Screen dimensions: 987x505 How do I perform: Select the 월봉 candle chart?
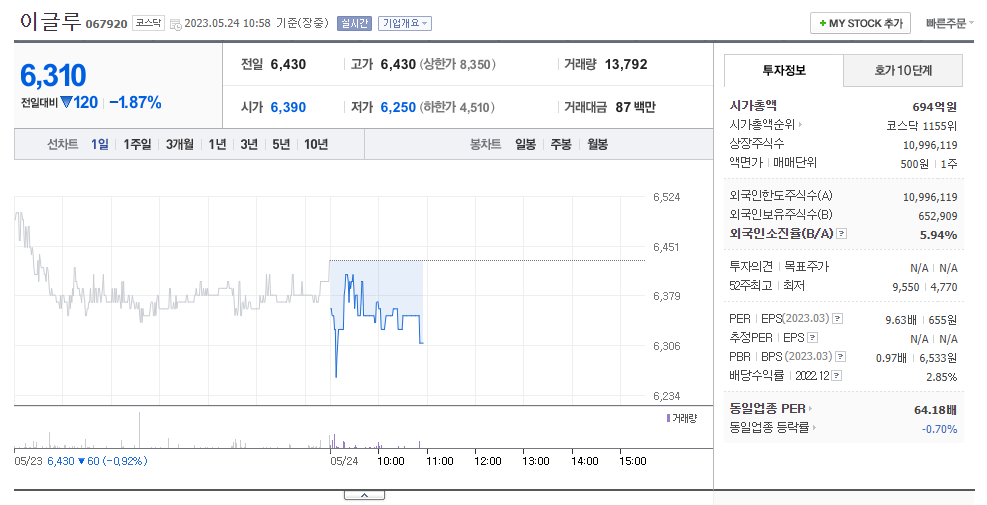click(x=597, y=144)
